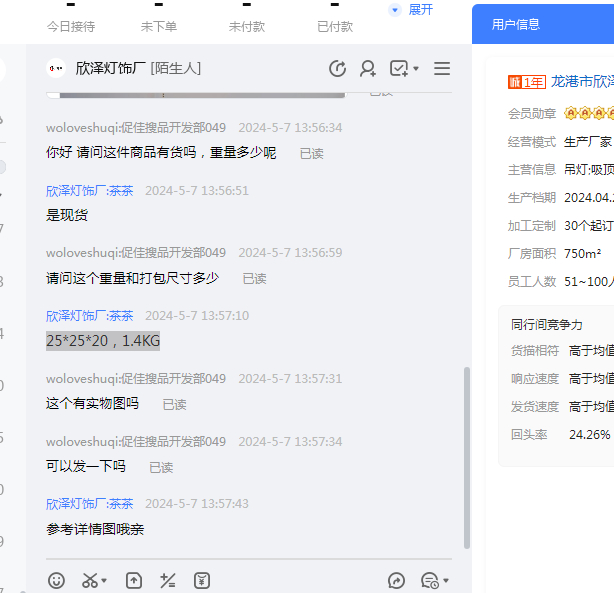Open the 龙港市欣泽 company link
The width and height of the screenshot is (614, 593).
click(582, 81)
